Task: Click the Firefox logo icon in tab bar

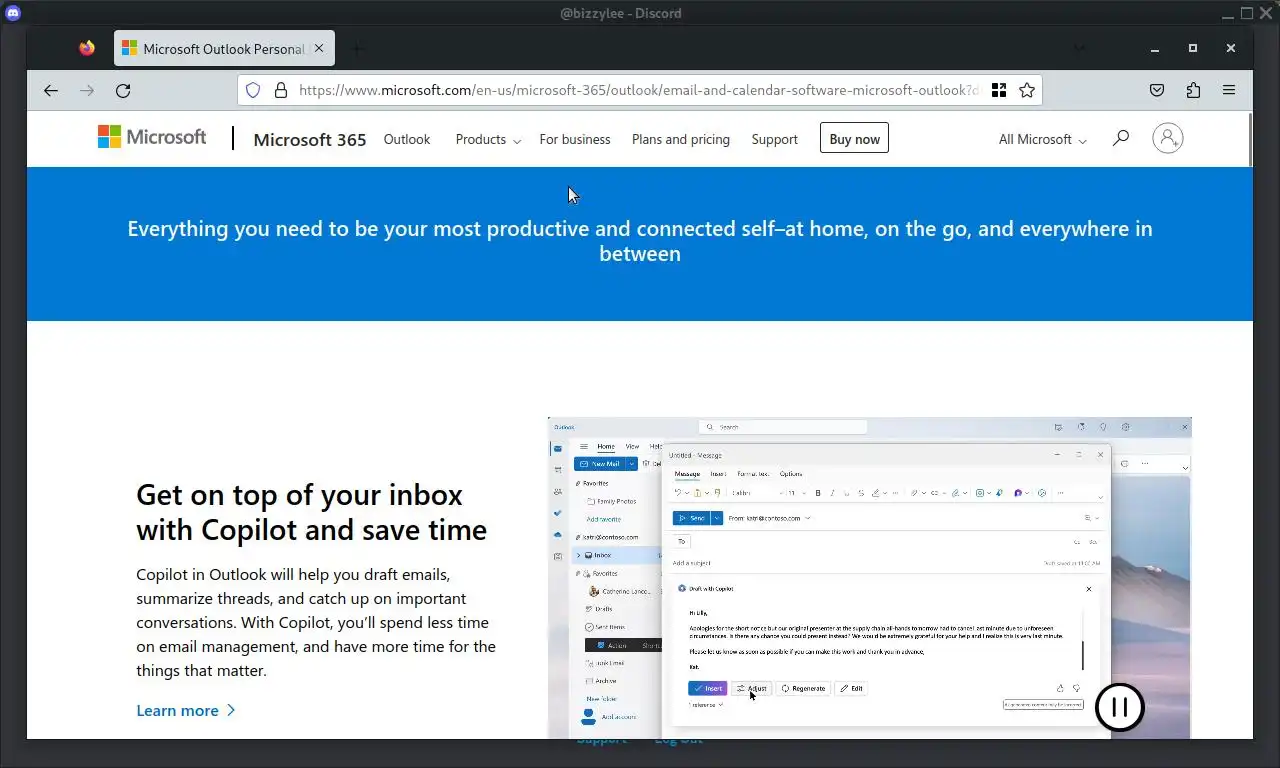Action: (87, 48)
